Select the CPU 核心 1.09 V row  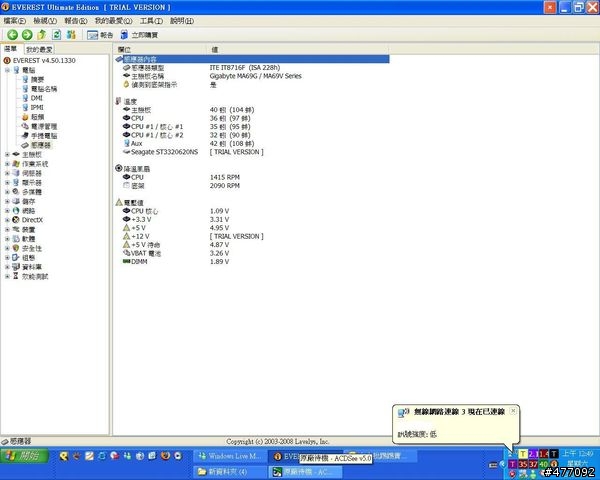(252, 211)
